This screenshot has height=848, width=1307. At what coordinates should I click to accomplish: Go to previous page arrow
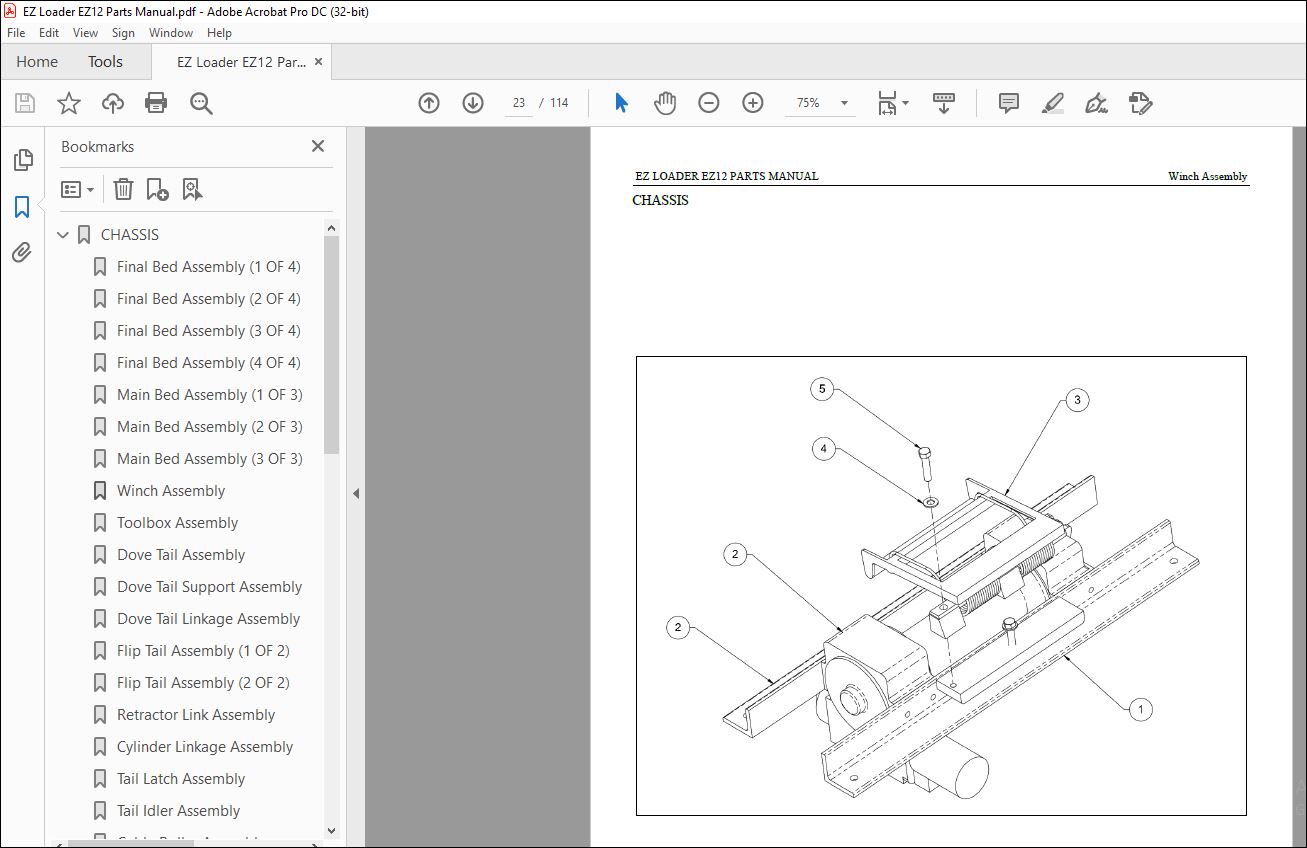[429, 103]
